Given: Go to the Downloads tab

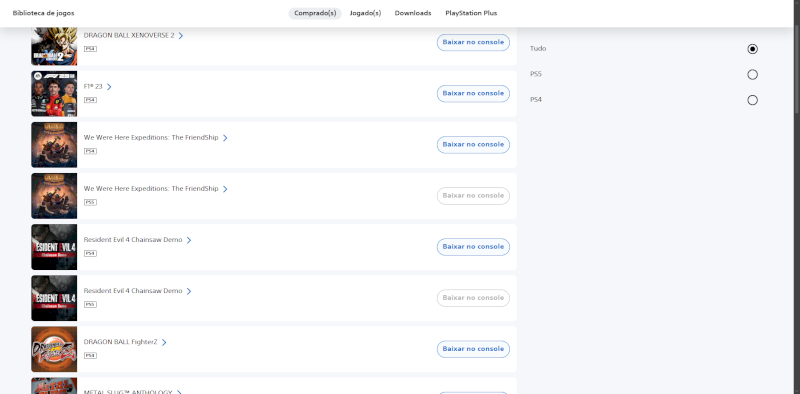Looking at the screenshot, I should click(x=413, y=13).
